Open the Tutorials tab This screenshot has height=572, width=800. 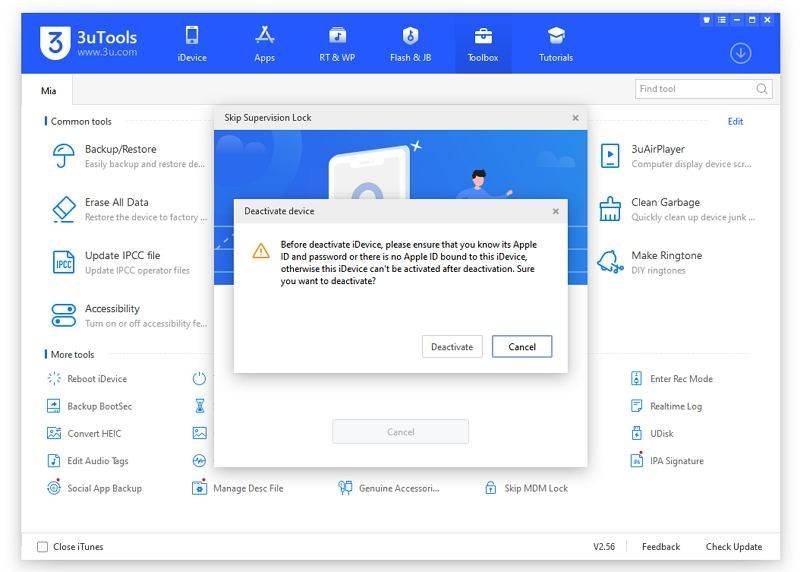pyautogui.click(x=556, y=44)
